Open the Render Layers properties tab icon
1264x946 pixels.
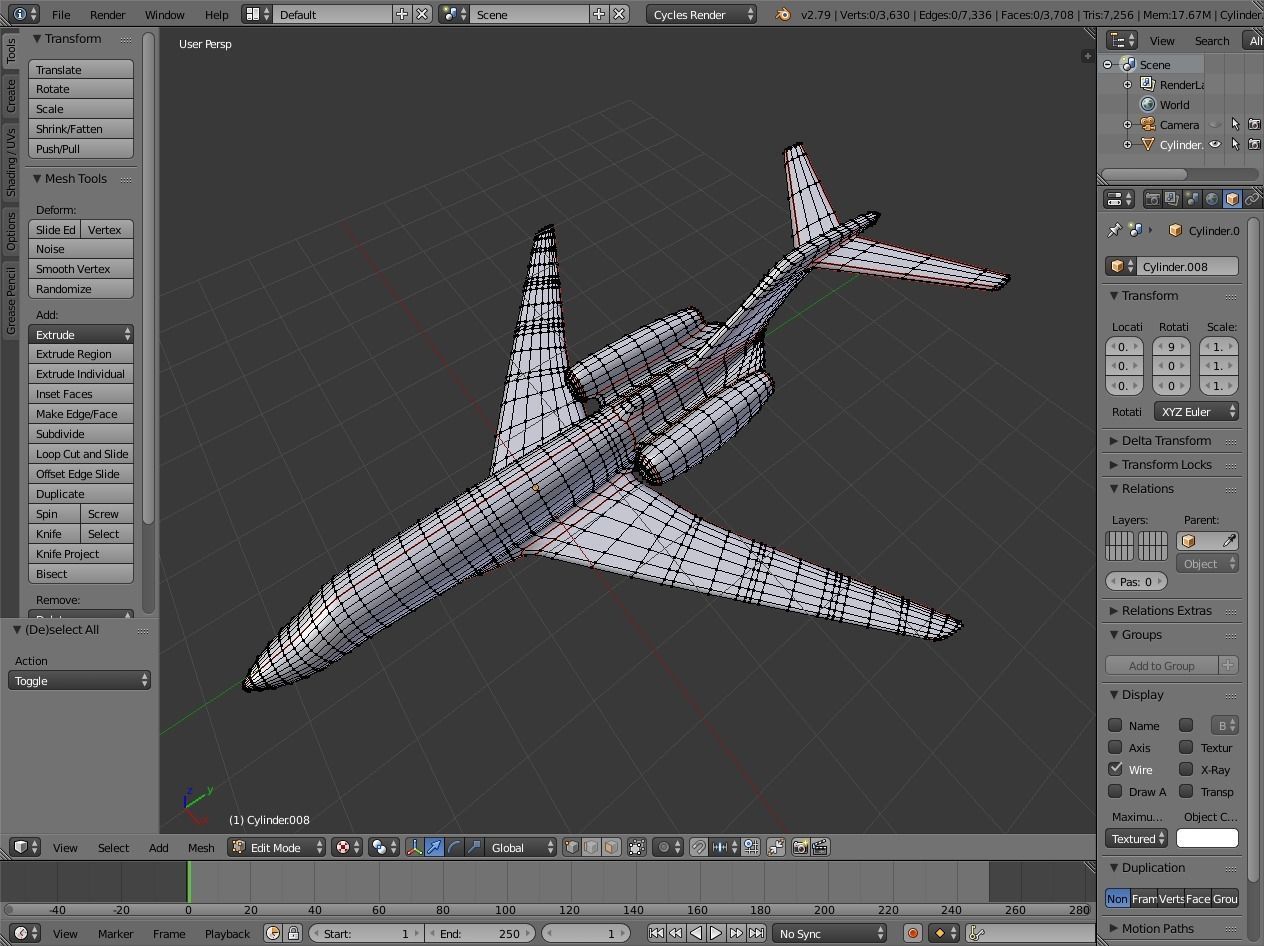[1172, 199]
